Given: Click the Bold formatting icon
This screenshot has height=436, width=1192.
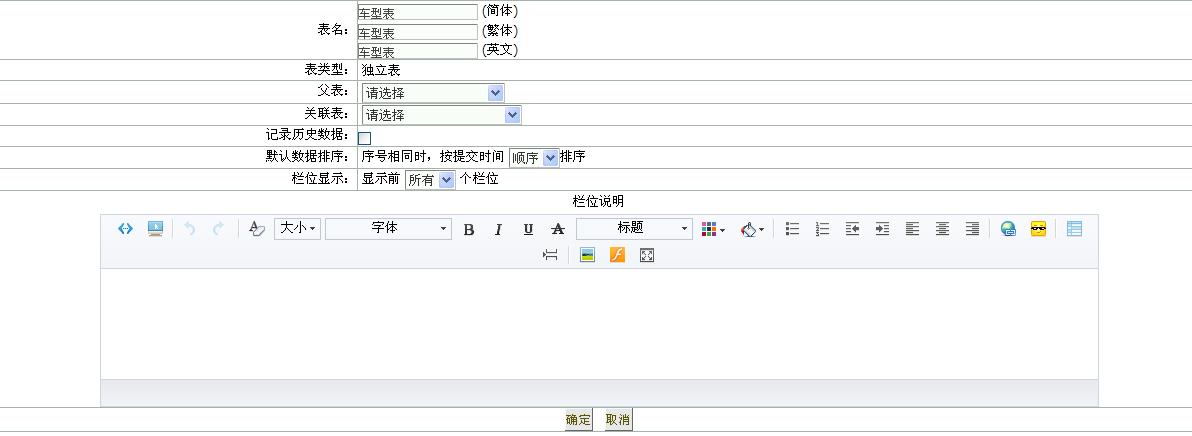Looking at the screenshot, I should tap(468, 229).
